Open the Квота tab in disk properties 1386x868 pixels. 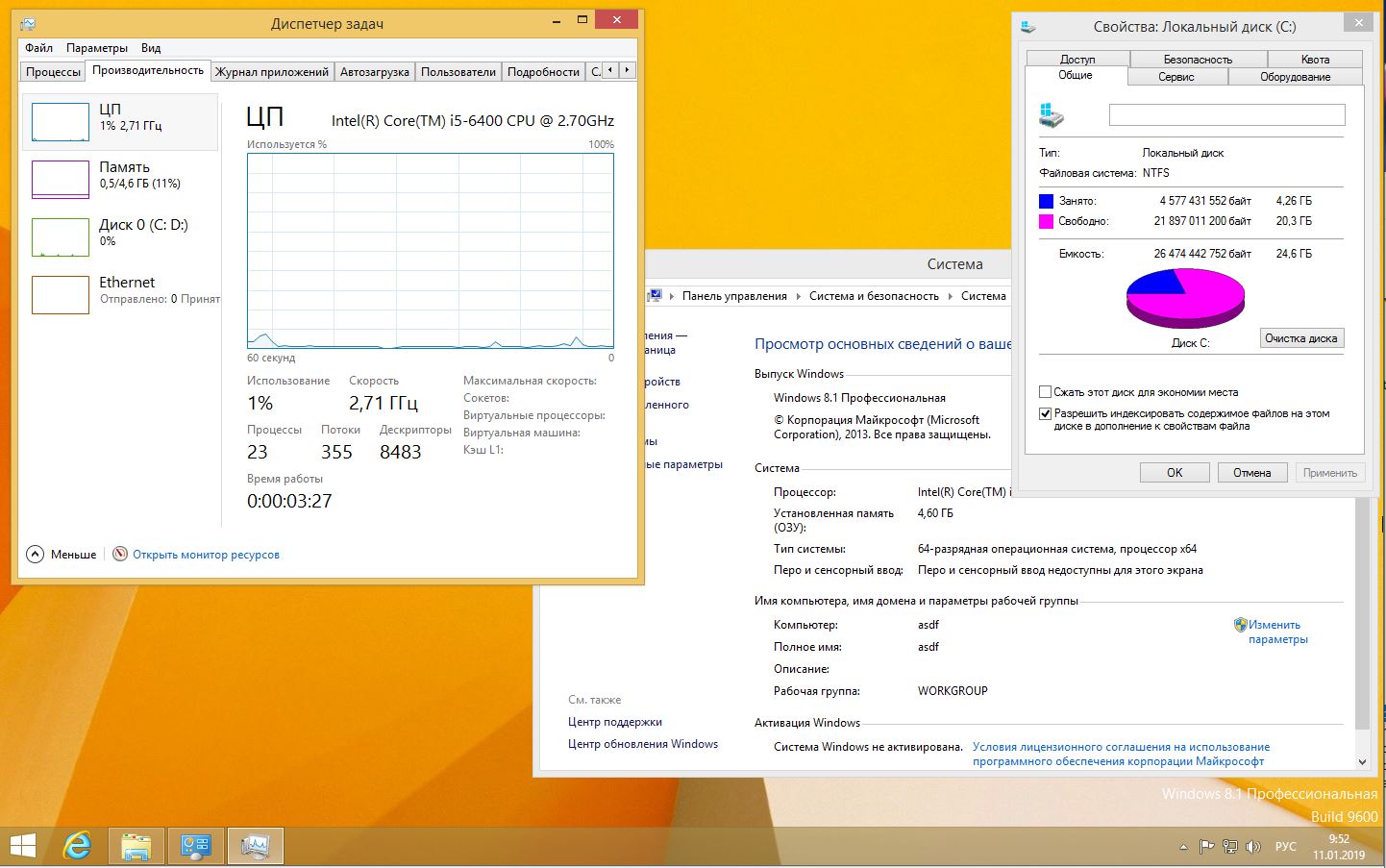click(x=1315, y=59)
